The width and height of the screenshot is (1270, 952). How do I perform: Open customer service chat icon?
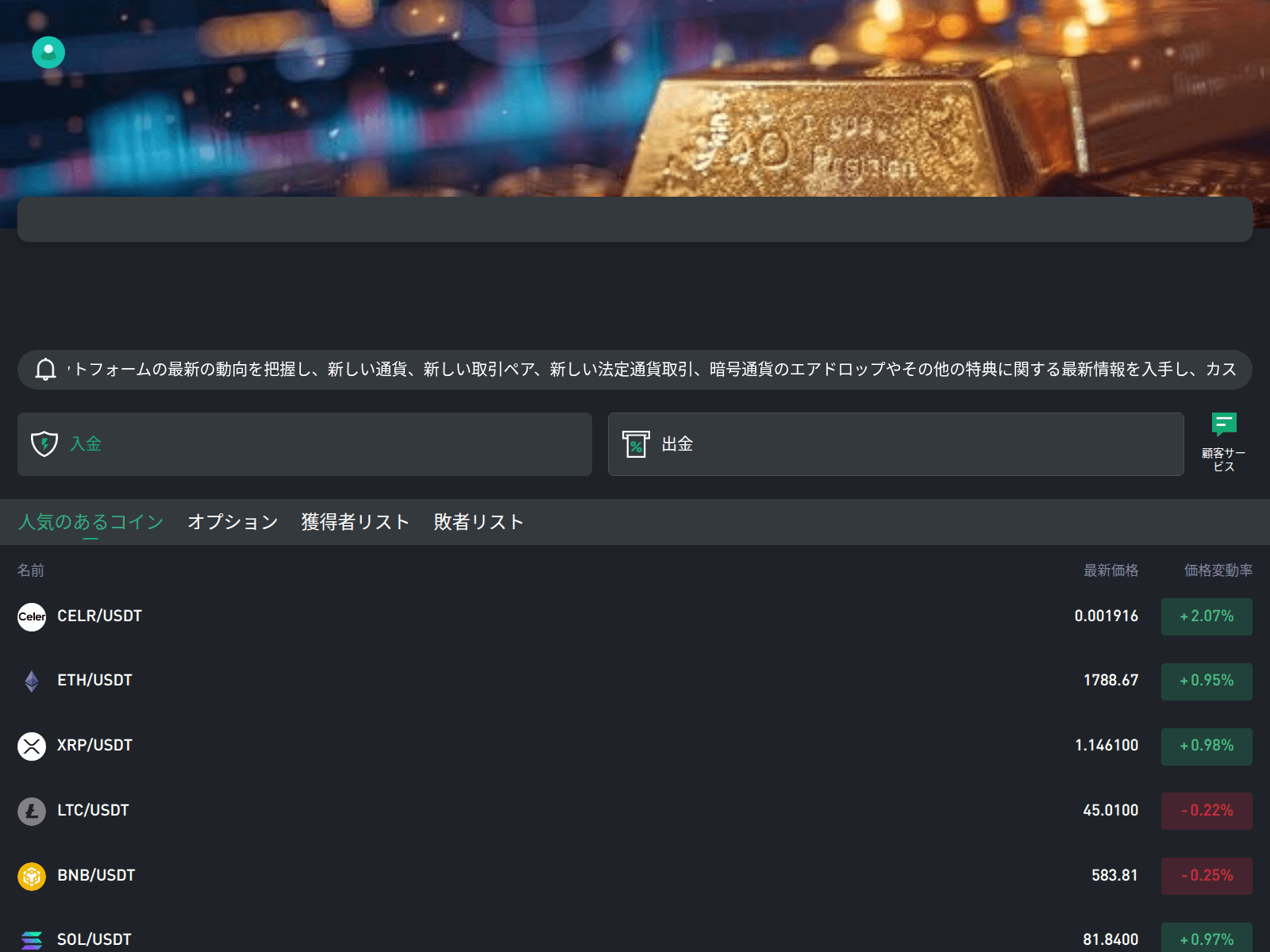[1224, 424]
